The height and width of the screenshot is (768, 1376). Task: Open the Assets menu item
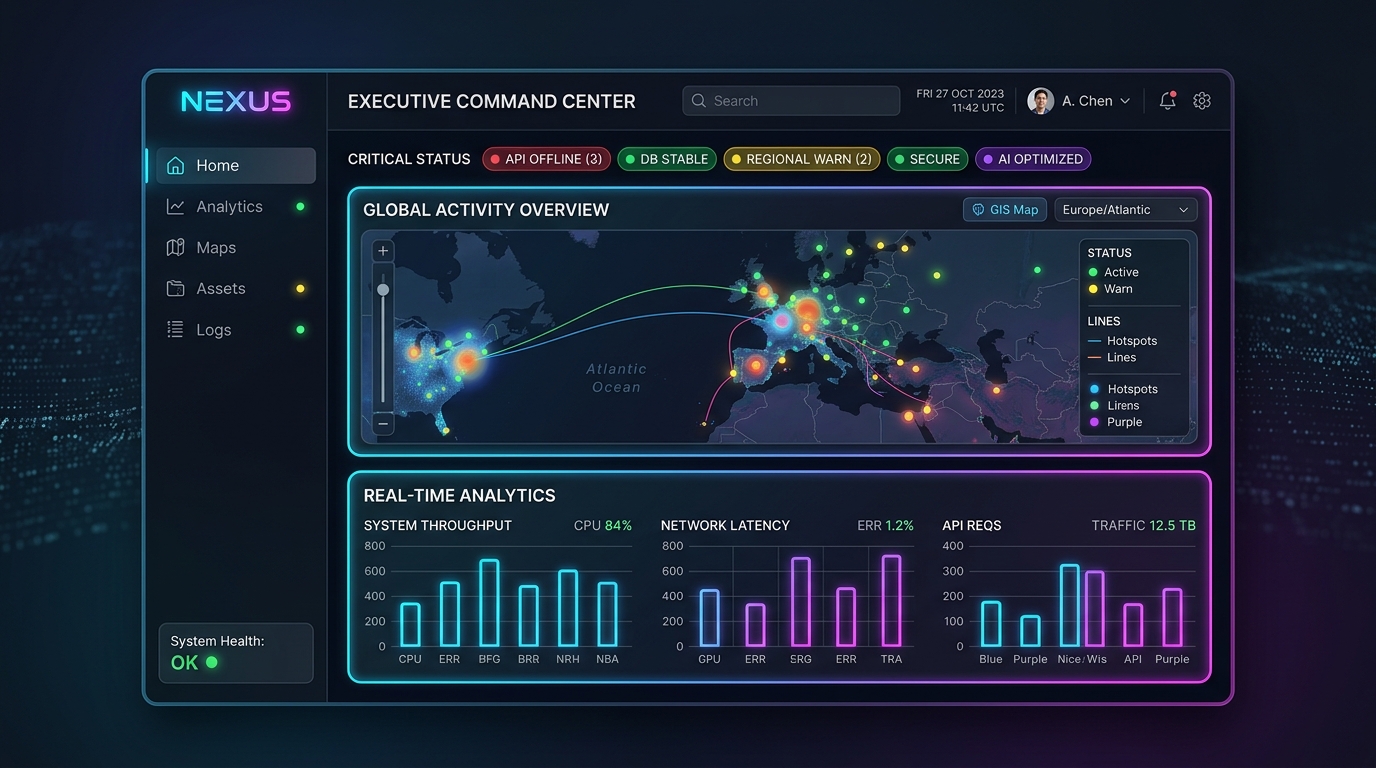point(236,289)
